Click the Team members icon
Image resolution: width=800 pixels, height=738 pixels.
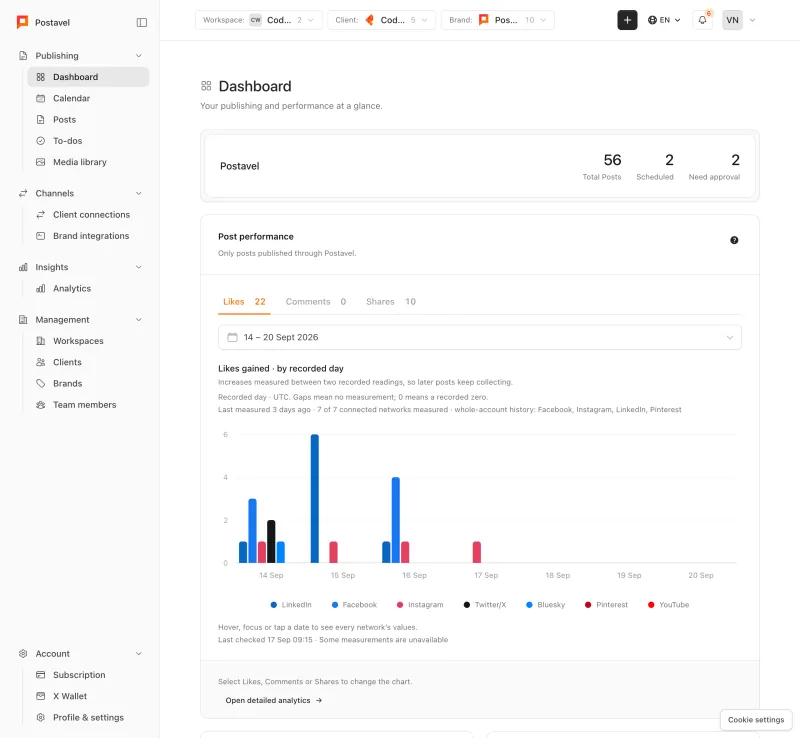(x=41, y=405)
